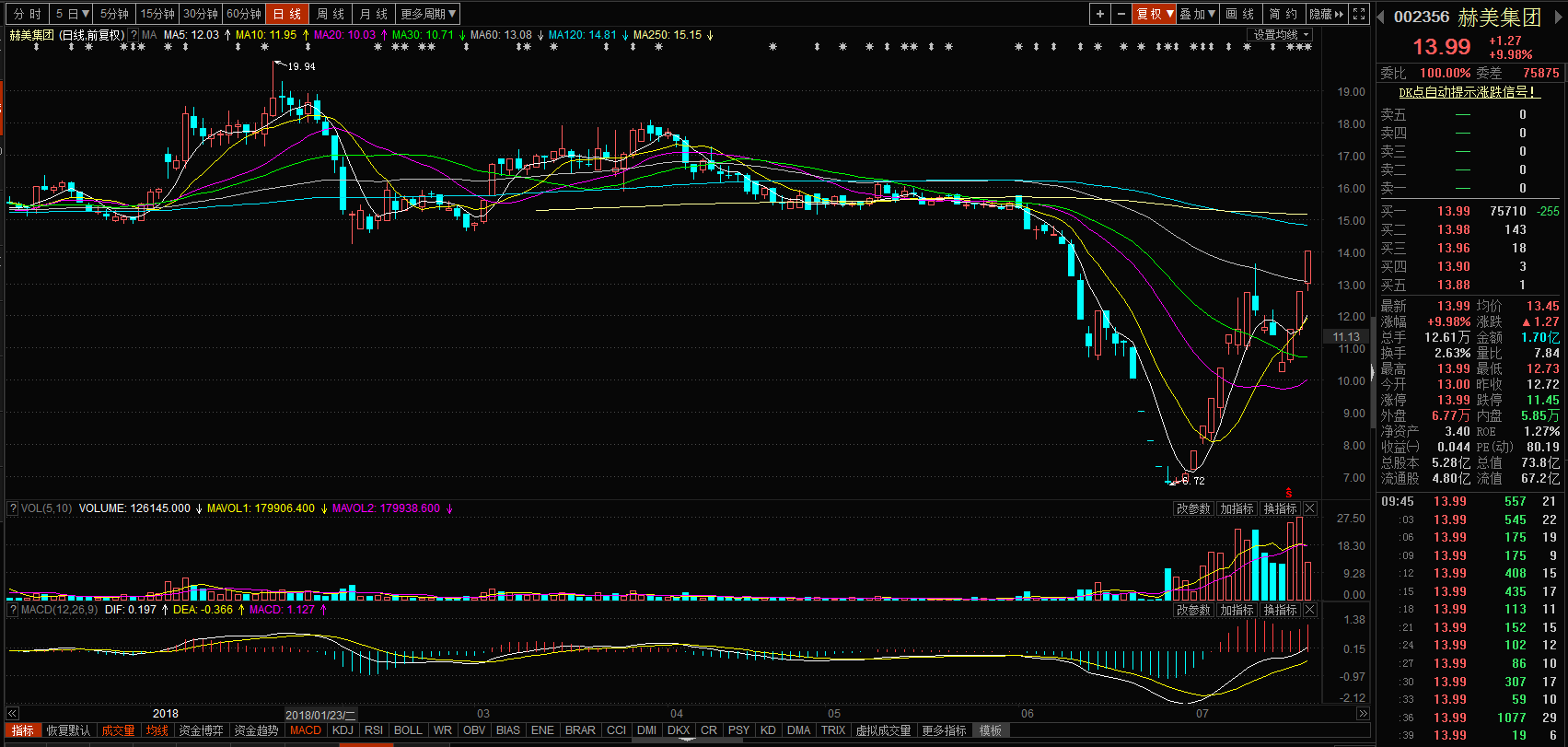Select the TRIX indicator tab
This screenshot has height=747, width=1568.
pos(833,730)
